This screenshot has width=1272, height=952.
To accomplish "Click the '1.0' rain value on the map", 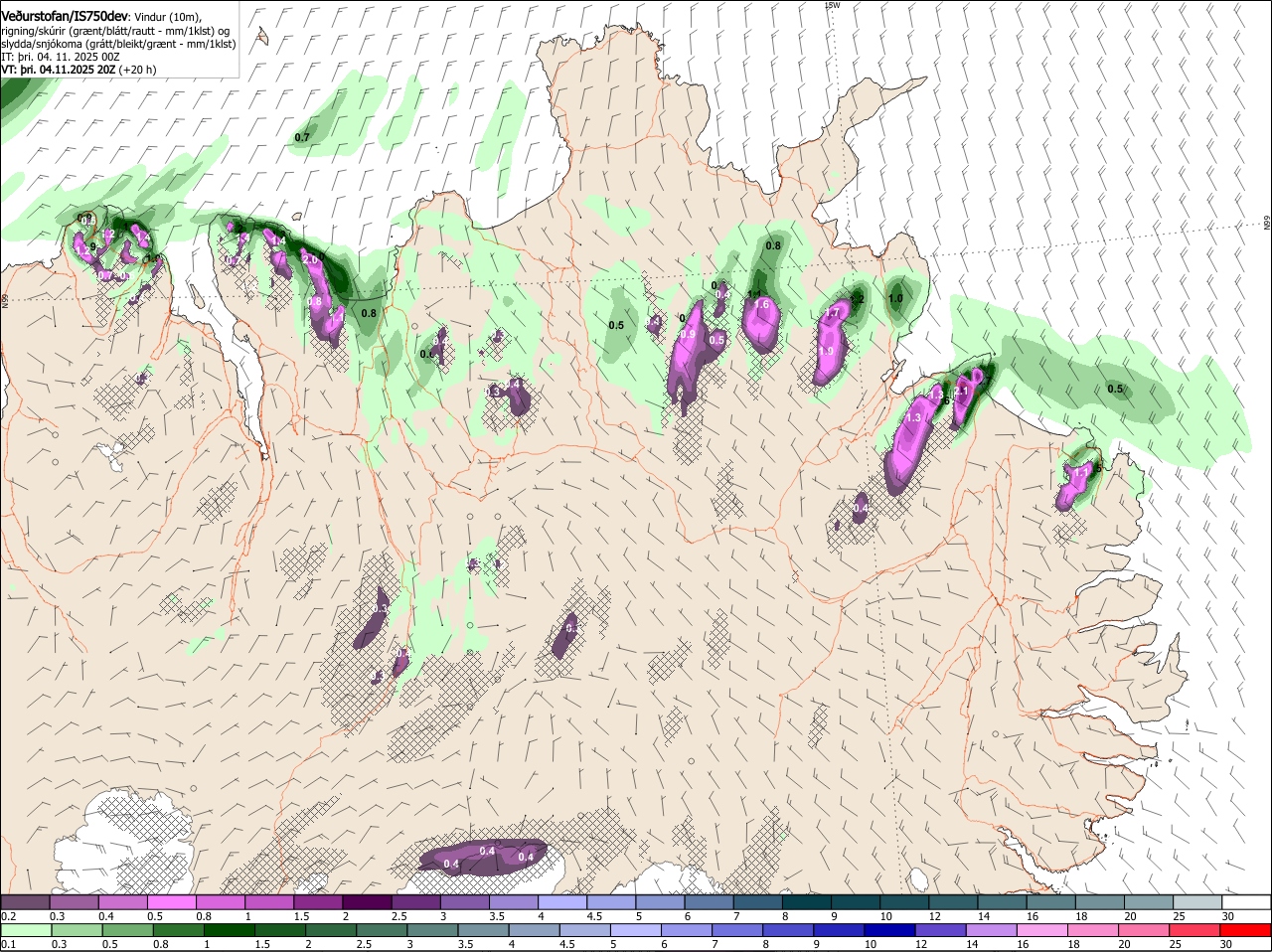I will tap(895, 298).
